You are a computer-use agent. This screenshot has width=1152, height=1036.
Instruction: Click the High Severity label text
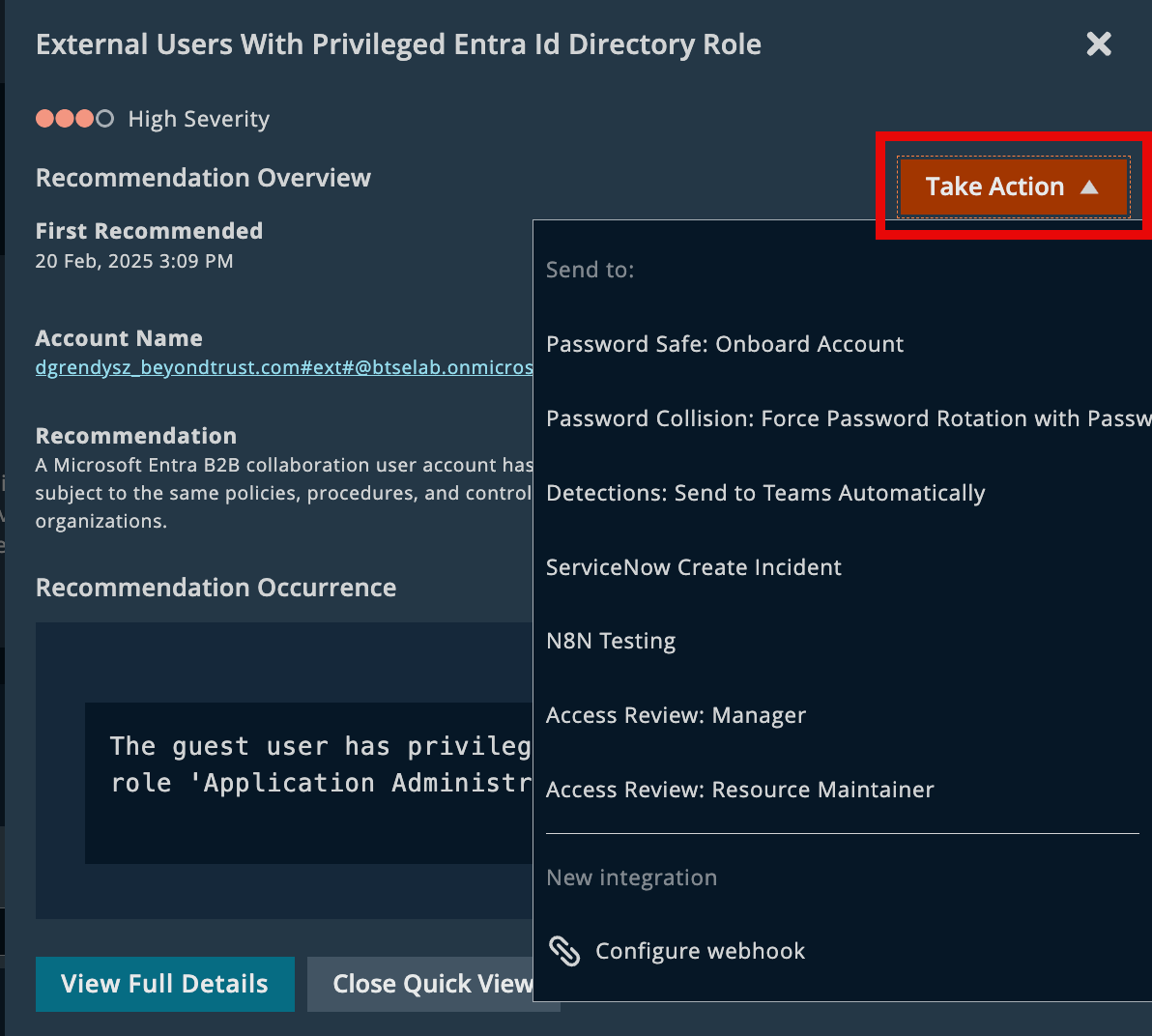click(x=199, y=119)
